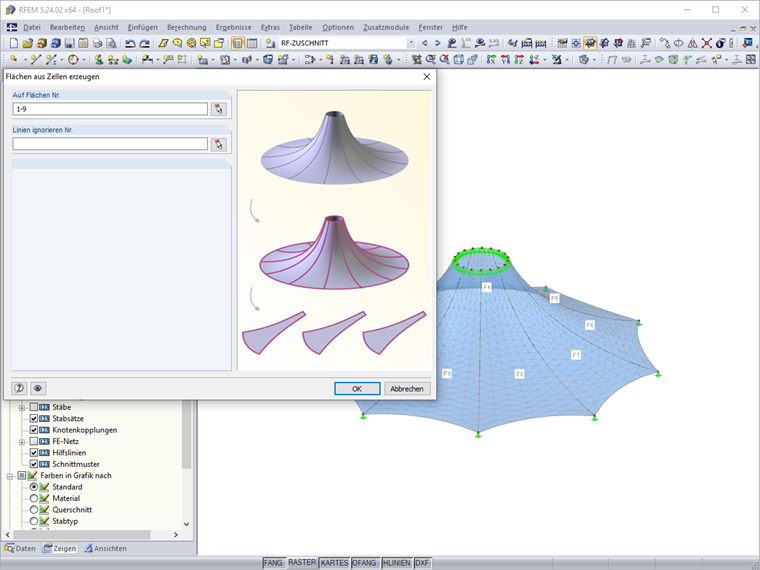Click the view in X direction icon
Viewport: 760px width, 570px height.
pos(491,60)
